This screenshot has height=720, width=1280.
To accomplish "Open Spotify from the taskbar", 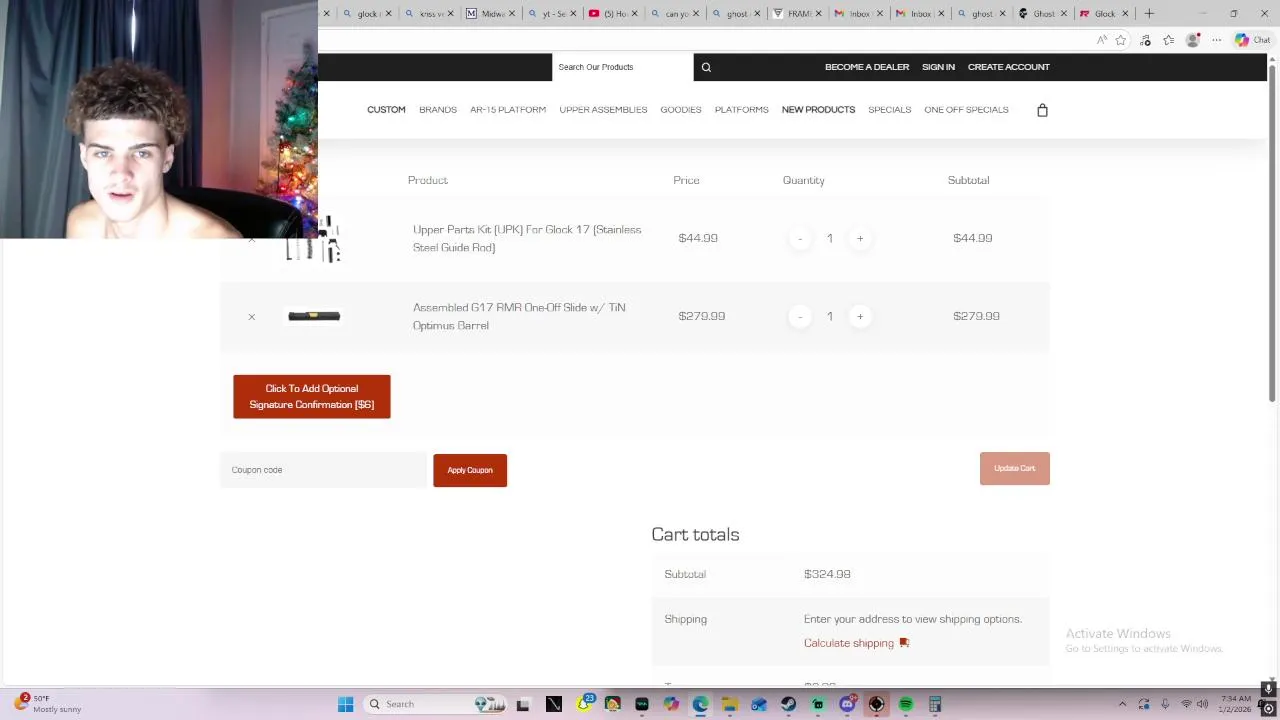I will pos(905,704).
